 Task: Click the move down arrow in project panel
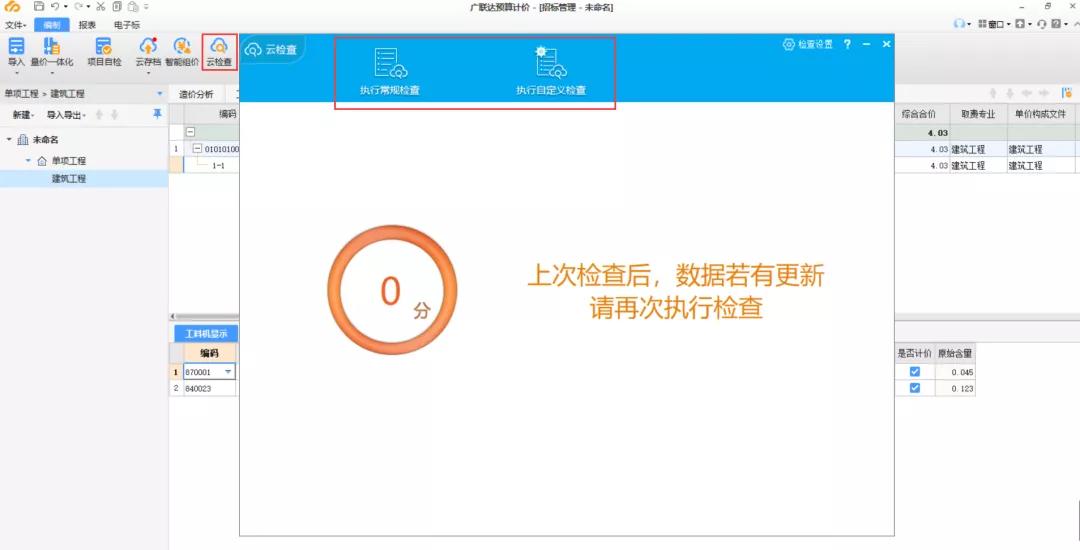point(114,115)
